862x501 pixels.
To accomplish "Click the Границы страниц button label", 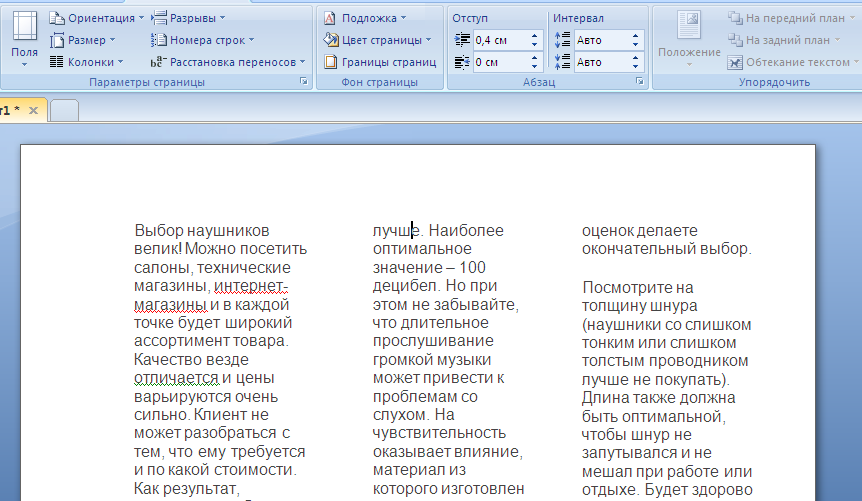I will 389,62.
